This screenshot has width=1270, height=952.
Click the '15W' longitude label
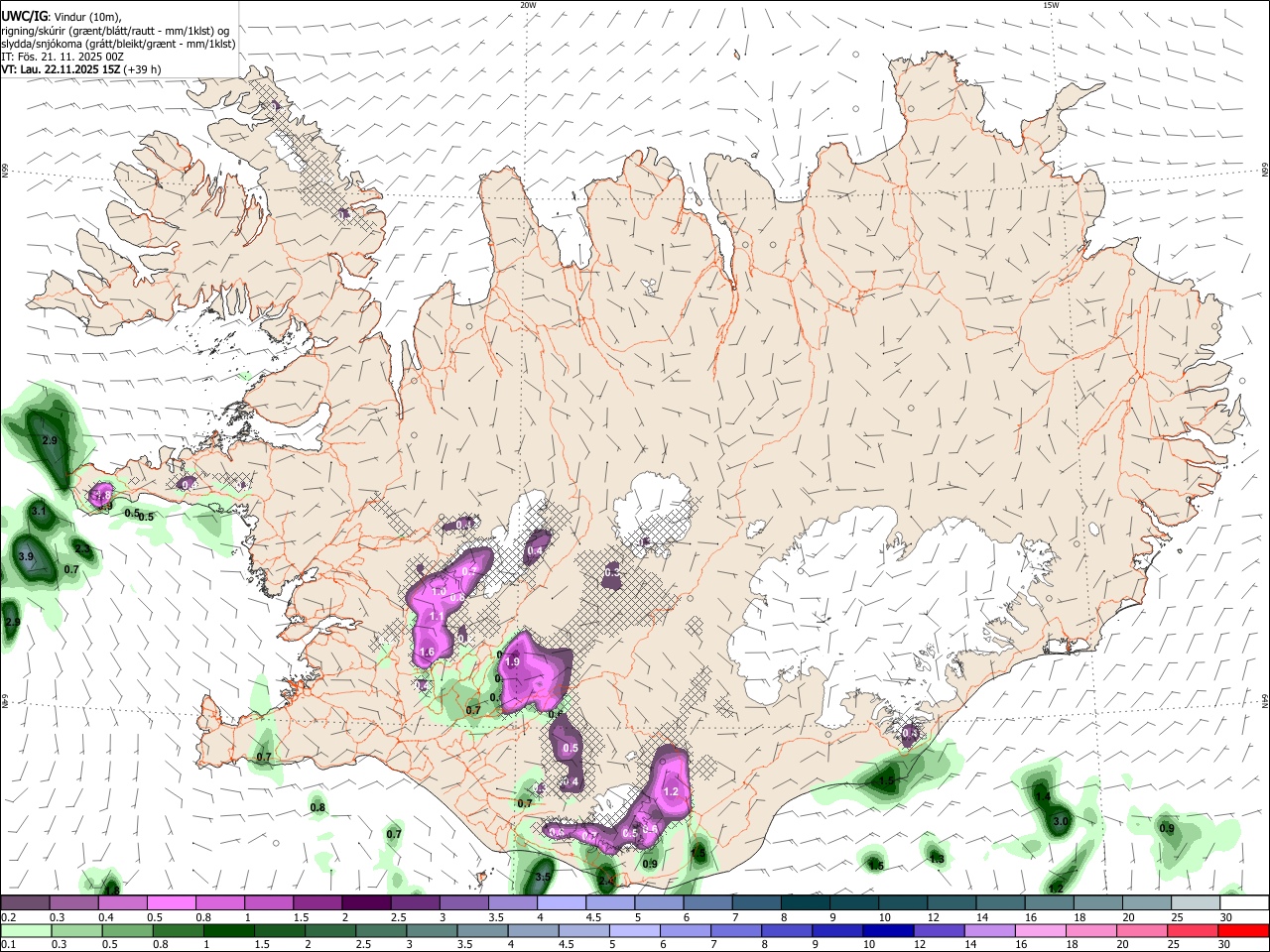[x=1052, y=5]
